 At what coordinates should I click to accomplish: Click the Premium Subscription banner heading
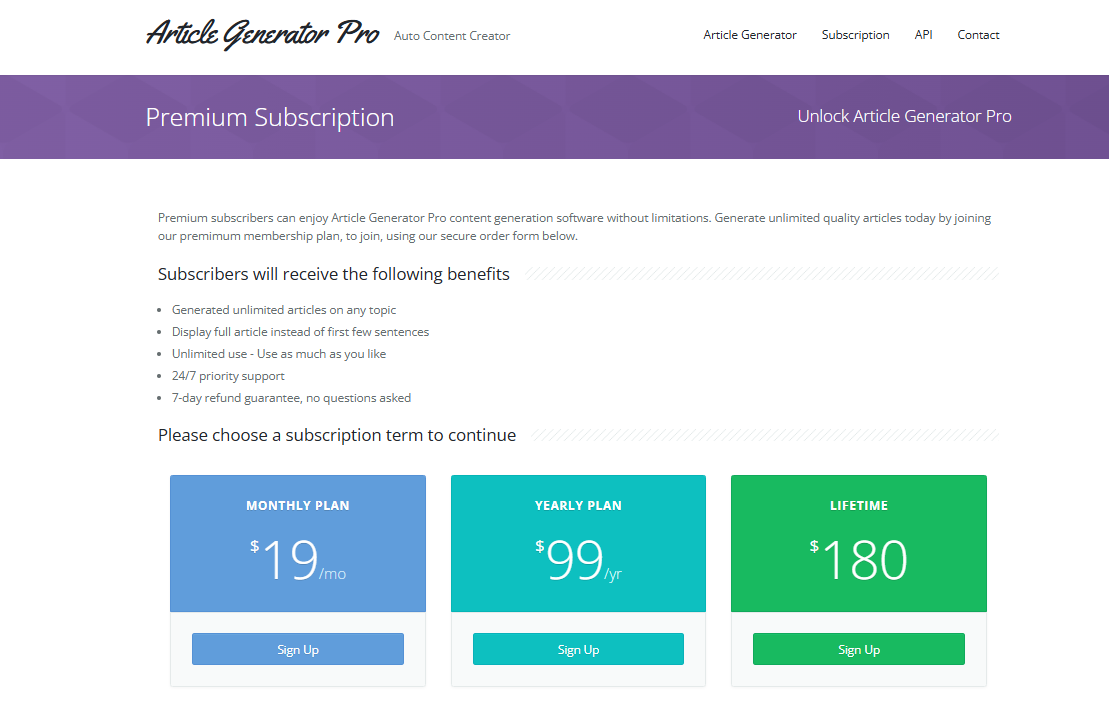pyautogui.click(x=270, y=117)
